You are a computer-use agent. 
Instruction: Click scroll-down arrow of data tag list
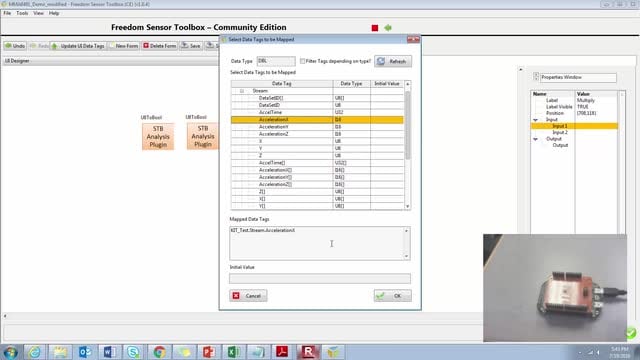point(407,207)
